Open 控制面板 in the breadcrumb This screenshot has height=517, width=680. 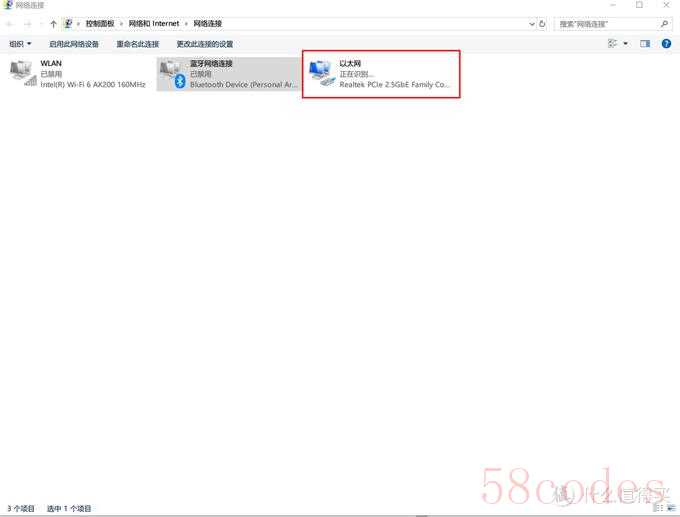click(x=99, y=23)
